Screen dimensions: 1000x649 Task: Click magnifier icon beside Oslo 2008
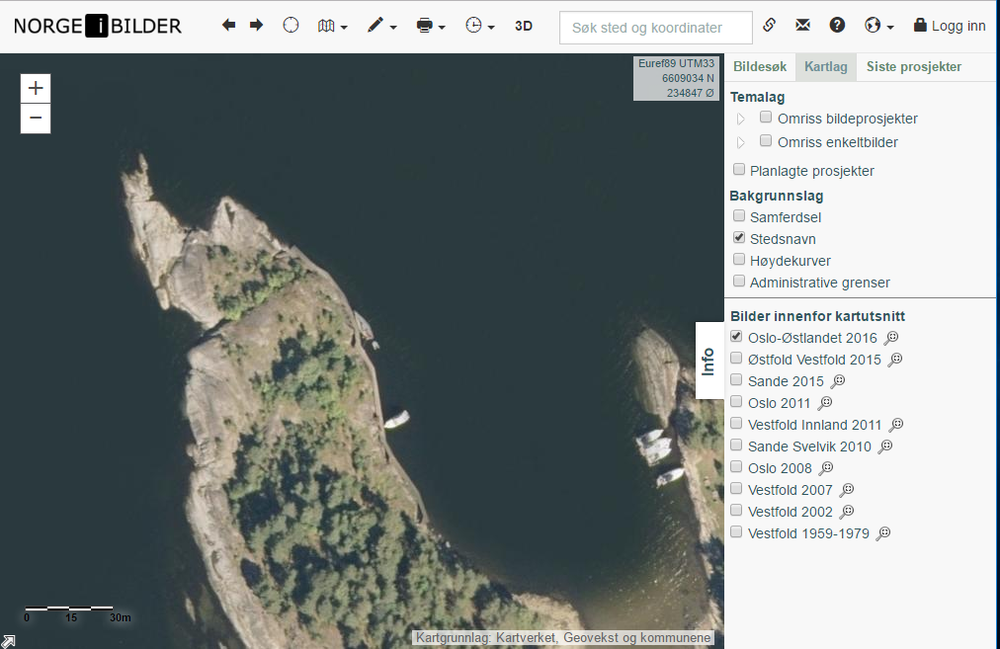tap(826, 468)
